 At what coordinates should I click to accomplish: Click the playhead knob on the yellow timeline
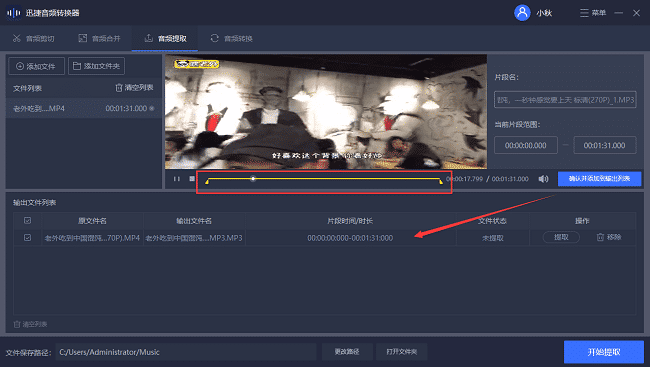(x=253, y=179)
